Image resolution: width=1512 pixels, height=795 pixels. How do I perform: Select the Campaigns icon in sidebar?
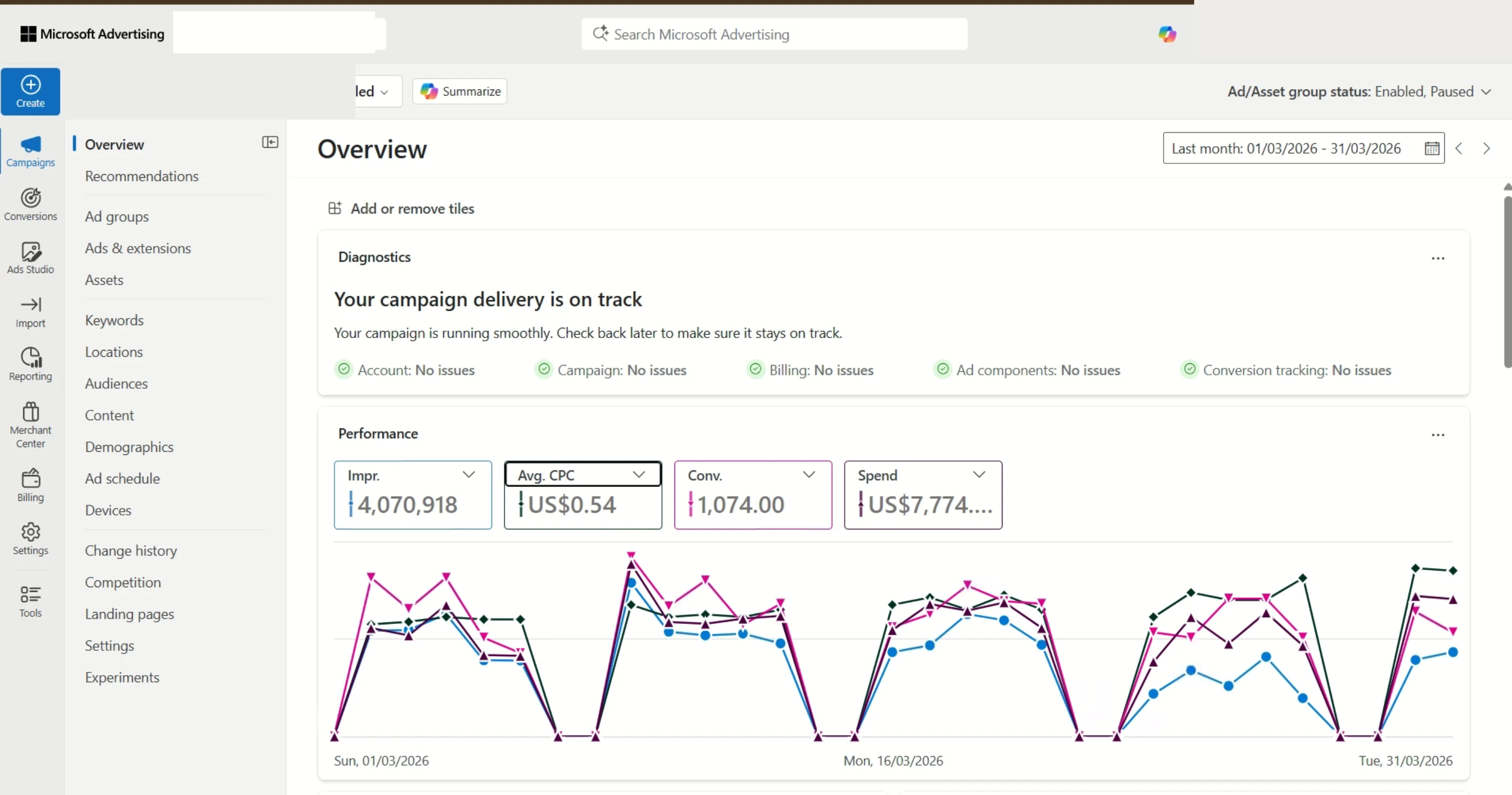[x=30, y=151]
